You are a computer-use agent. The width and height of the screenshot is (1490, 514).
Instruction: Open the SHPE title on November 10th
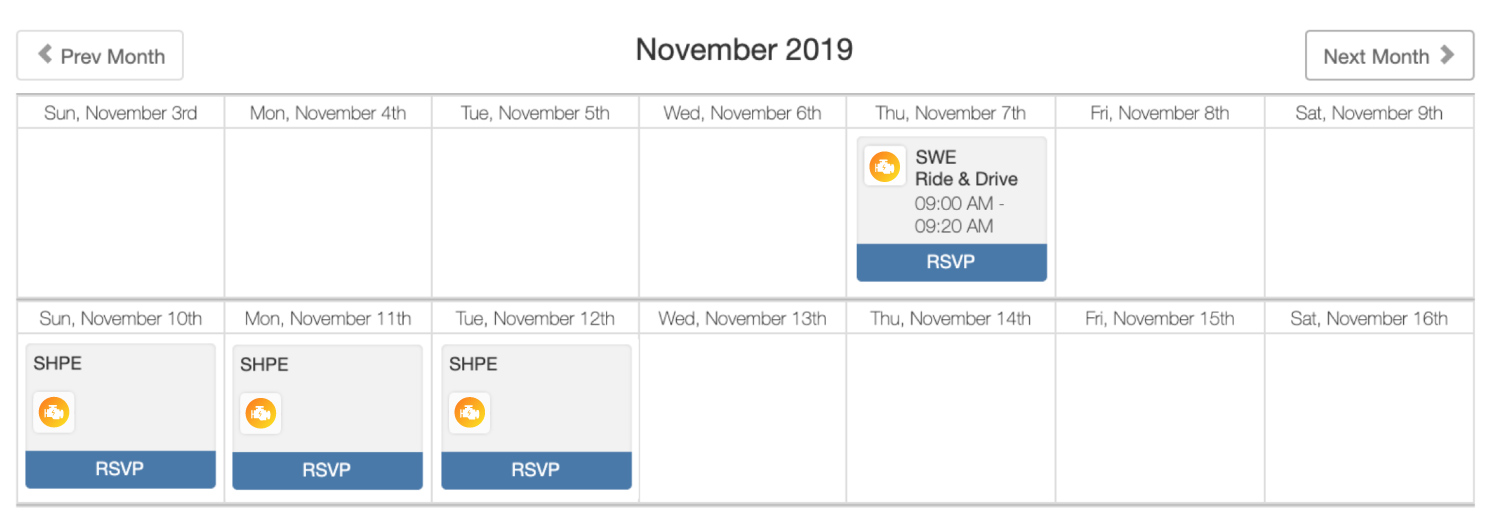click(58, 363)
